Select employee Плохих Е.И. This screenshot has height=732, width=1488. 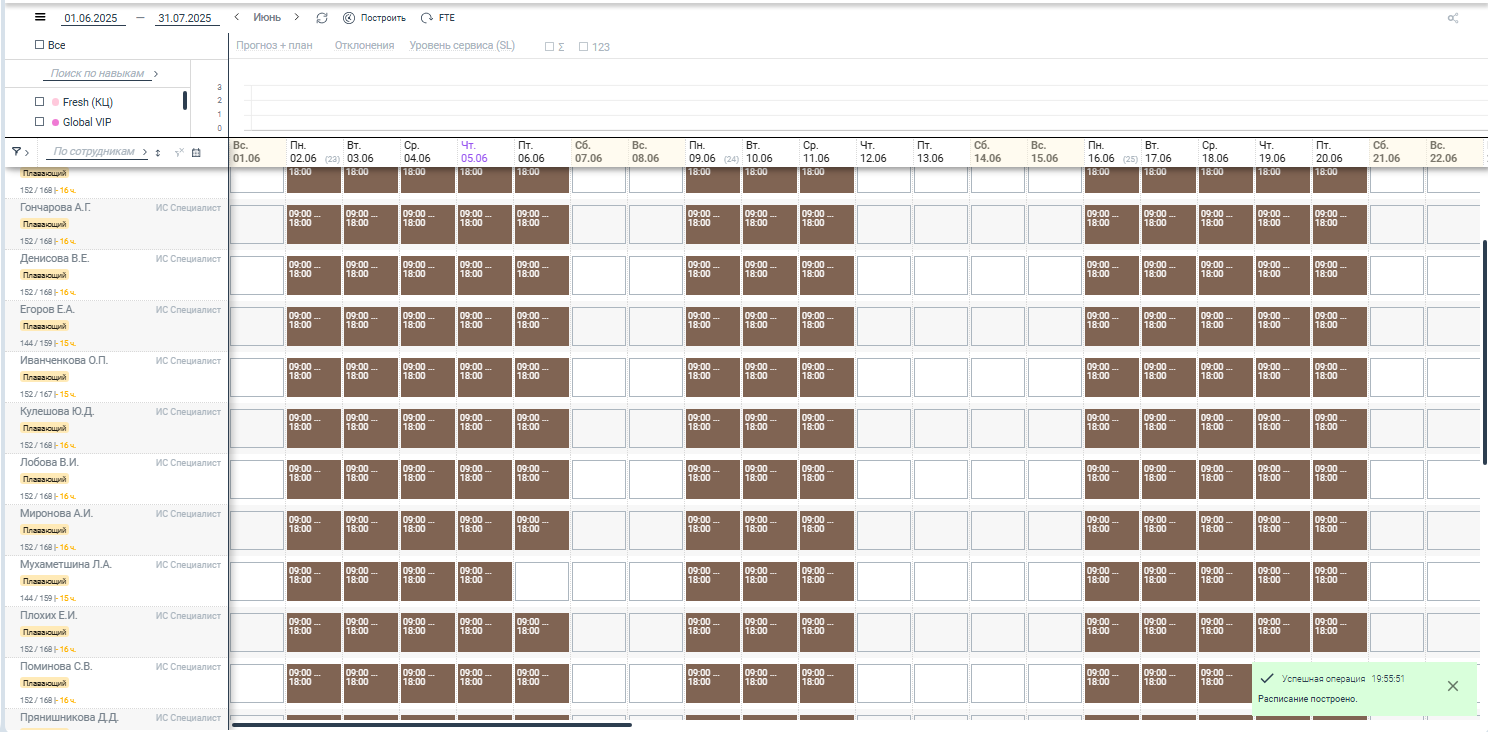point(48,615)
